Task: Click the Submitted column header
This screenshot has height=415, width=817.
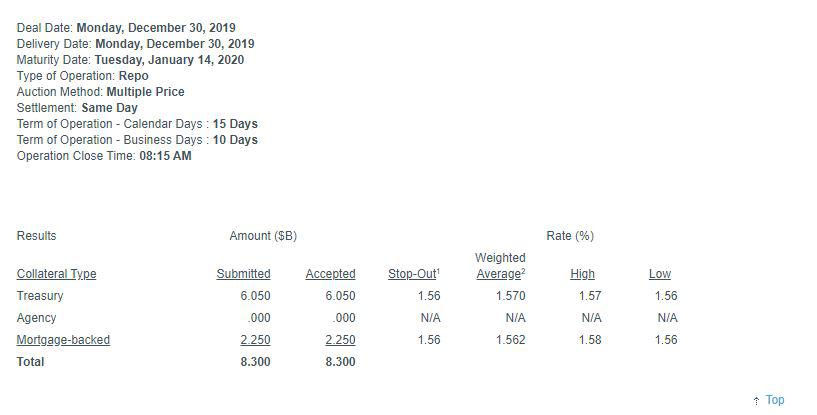Action: (243, 274)
